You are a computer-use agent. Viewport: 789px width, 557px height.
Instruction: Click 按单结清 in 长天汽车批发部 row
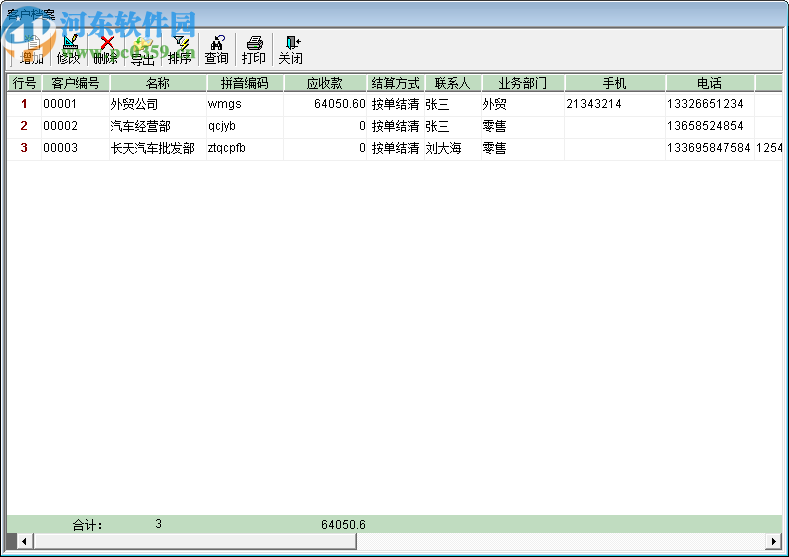(396, 148)
